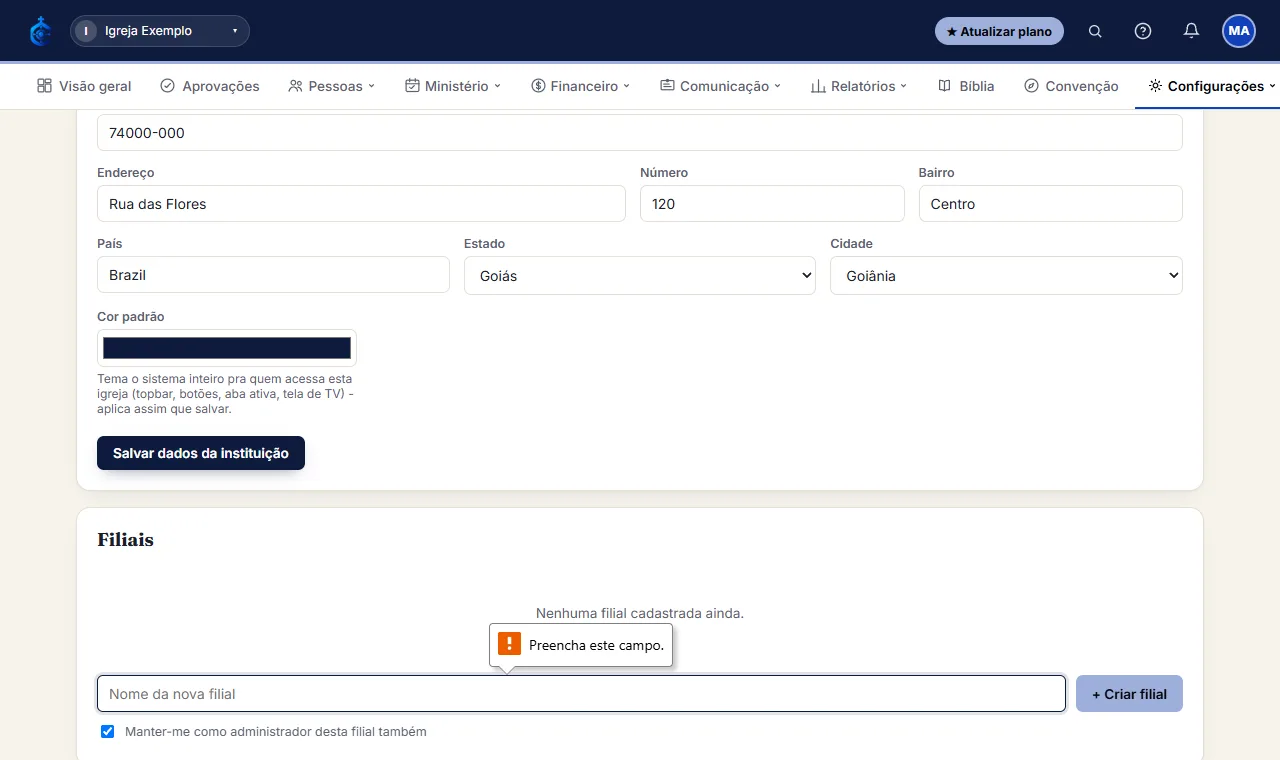The image size is (1280, 760).
Task: Click the postal code field 74000-000
Action: click(640, 133)
